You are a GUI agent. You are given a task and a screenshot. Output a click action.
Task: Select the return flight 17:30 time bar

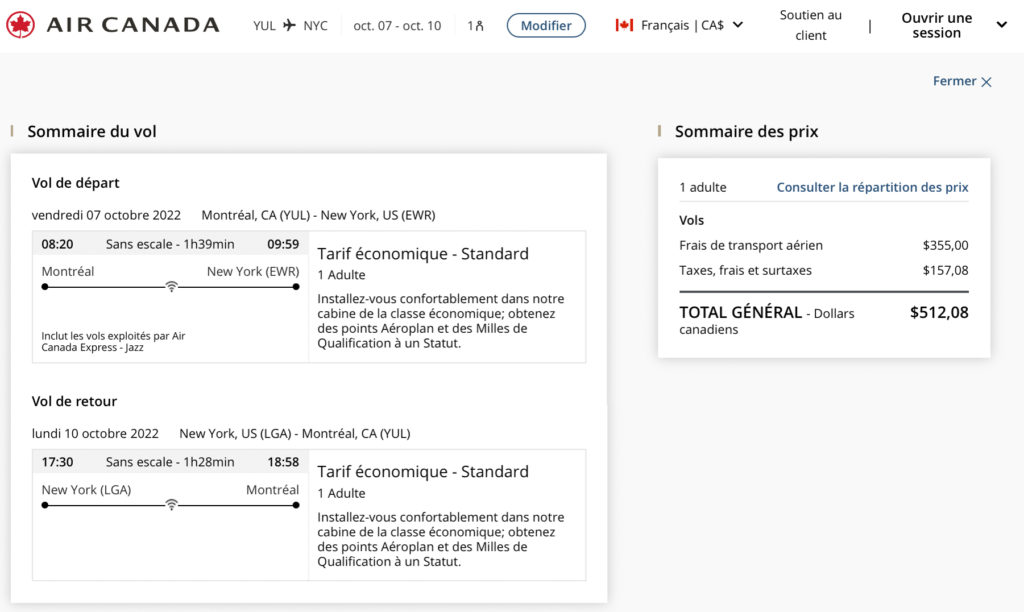pyautogui.click(x=170, y=462)
